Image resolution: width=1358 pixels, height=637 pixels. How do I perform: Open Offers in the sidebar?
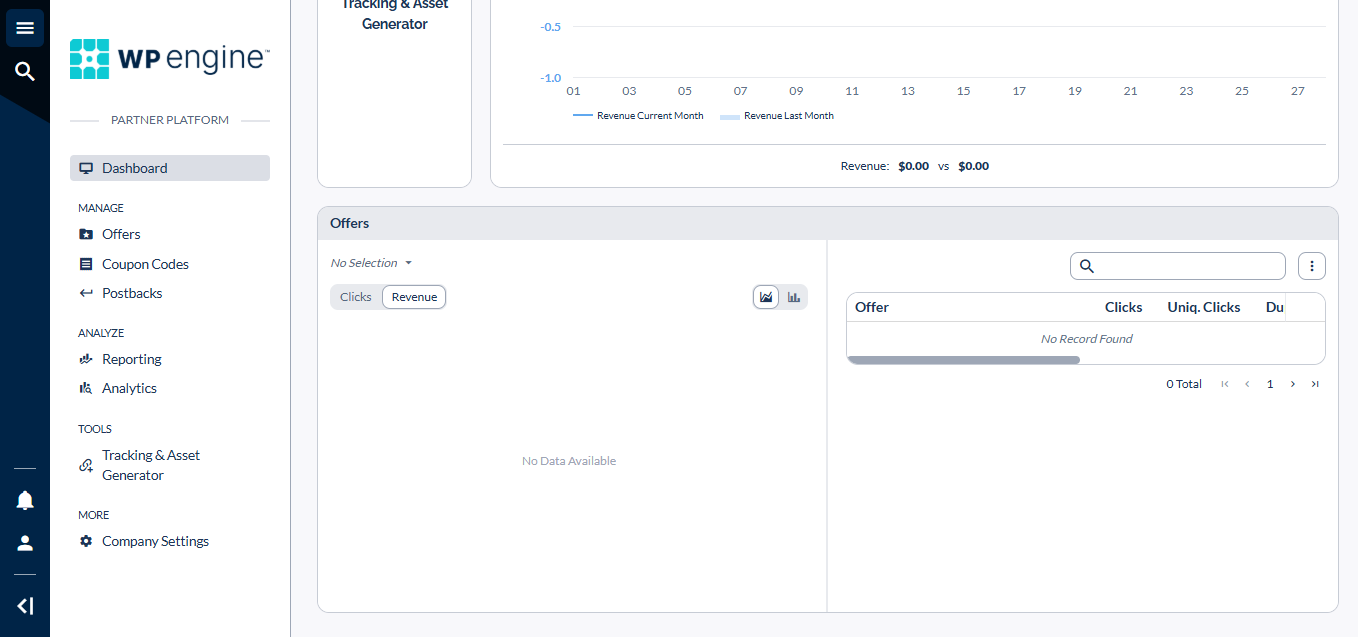[x=121, y=234]
